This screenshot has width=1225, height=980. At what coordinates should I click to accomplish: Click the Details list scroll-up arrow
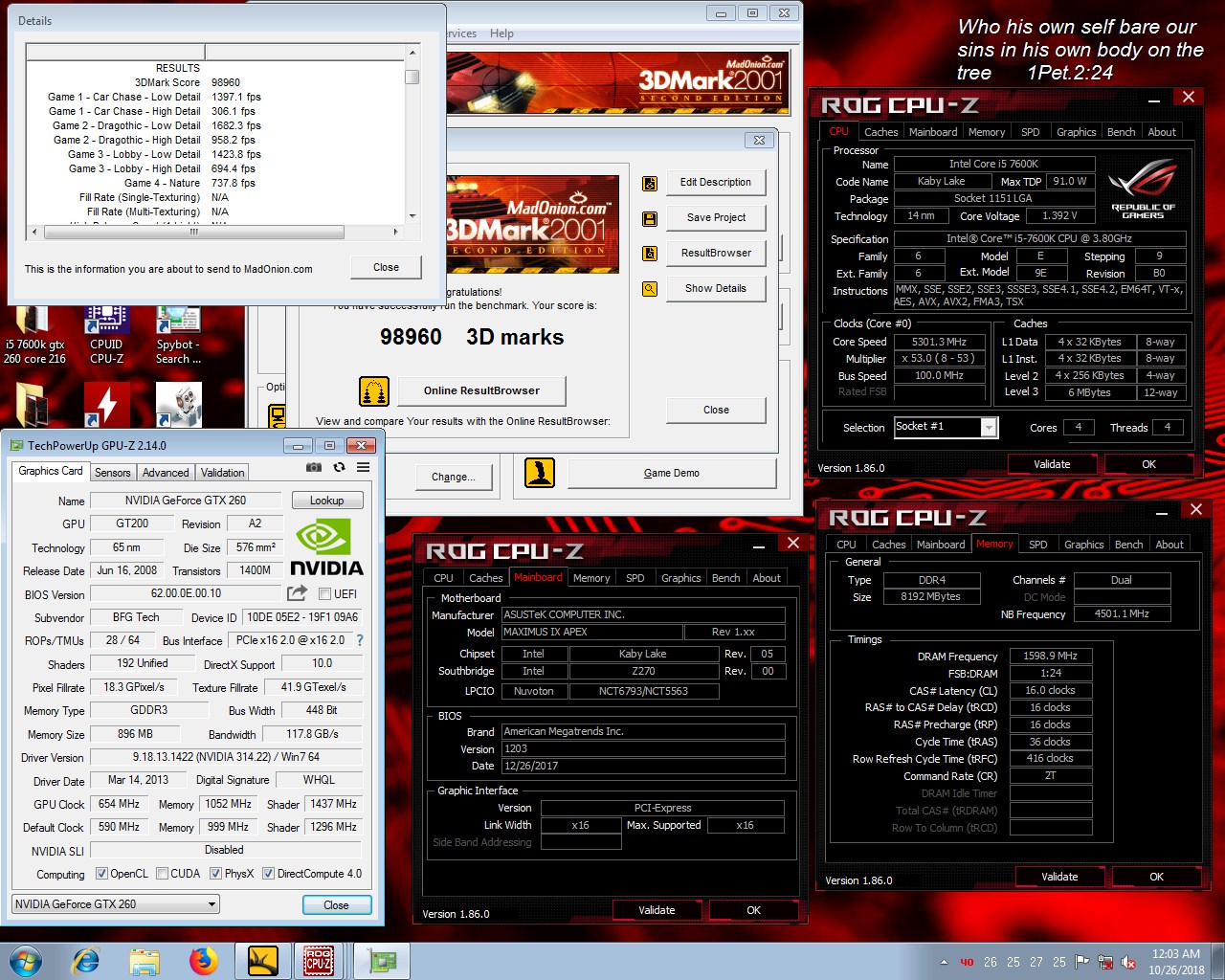pyautogui.click(x=412, y=53)
